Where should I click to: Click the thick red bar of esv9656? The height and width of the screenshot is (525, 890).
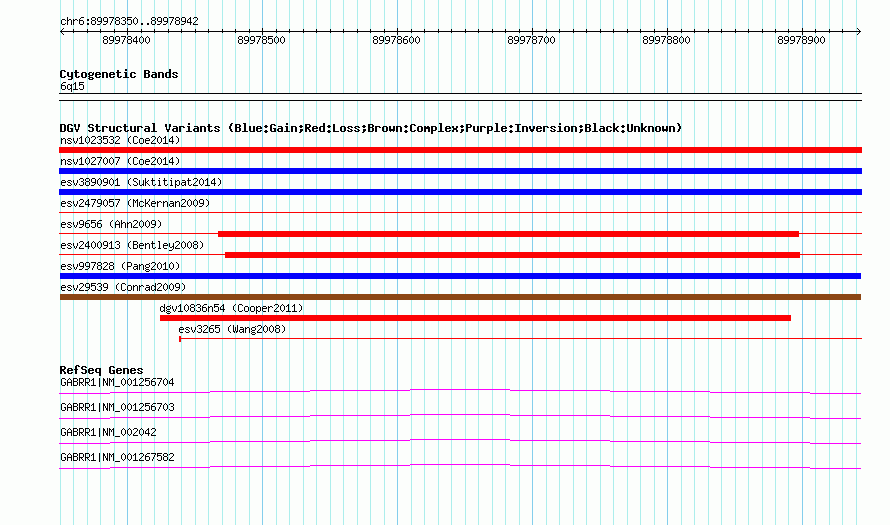click(x=509, y=234)
